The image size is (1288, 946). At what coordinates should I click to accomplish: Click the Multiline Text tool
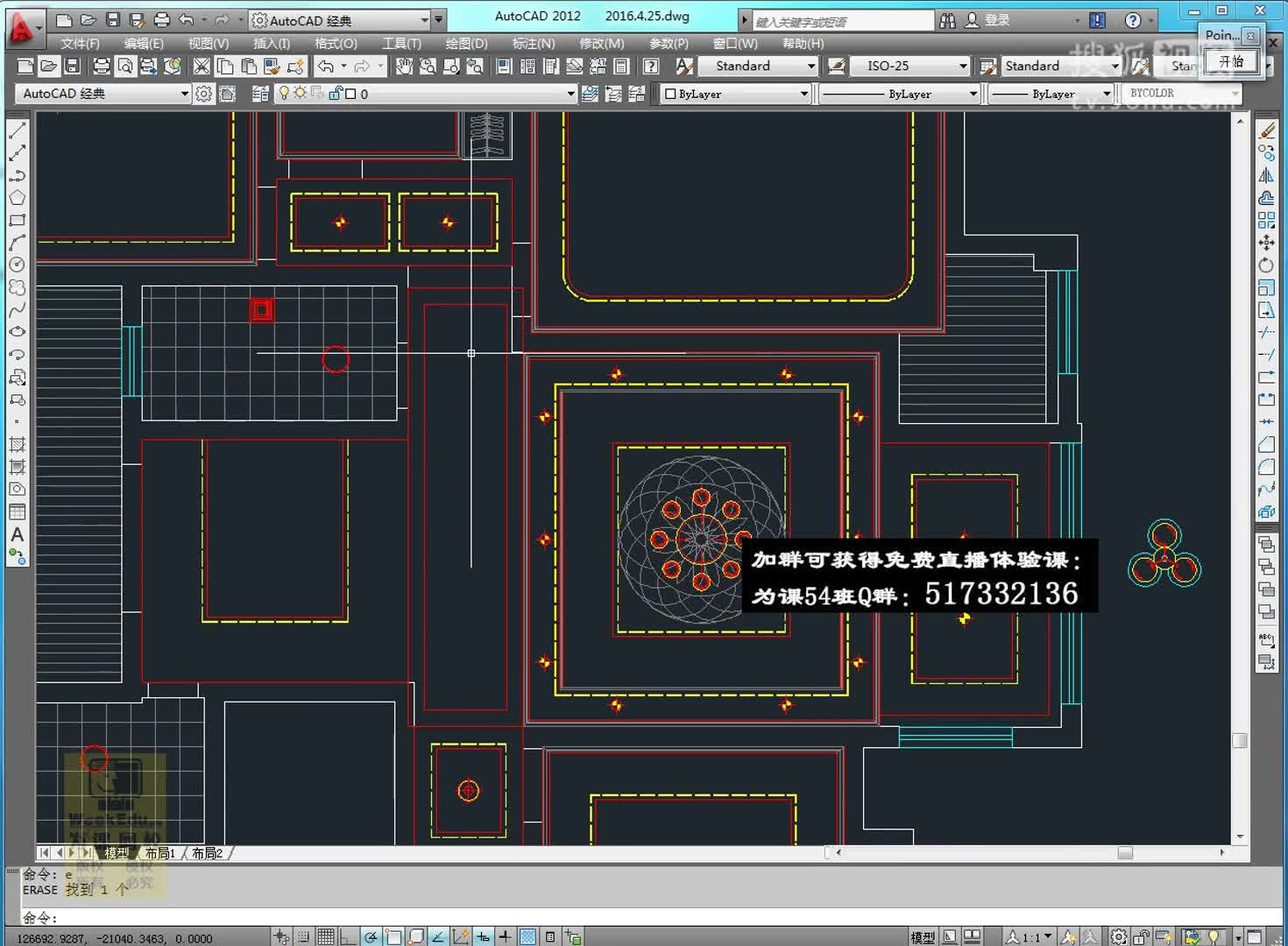click(x=17, y=534)
